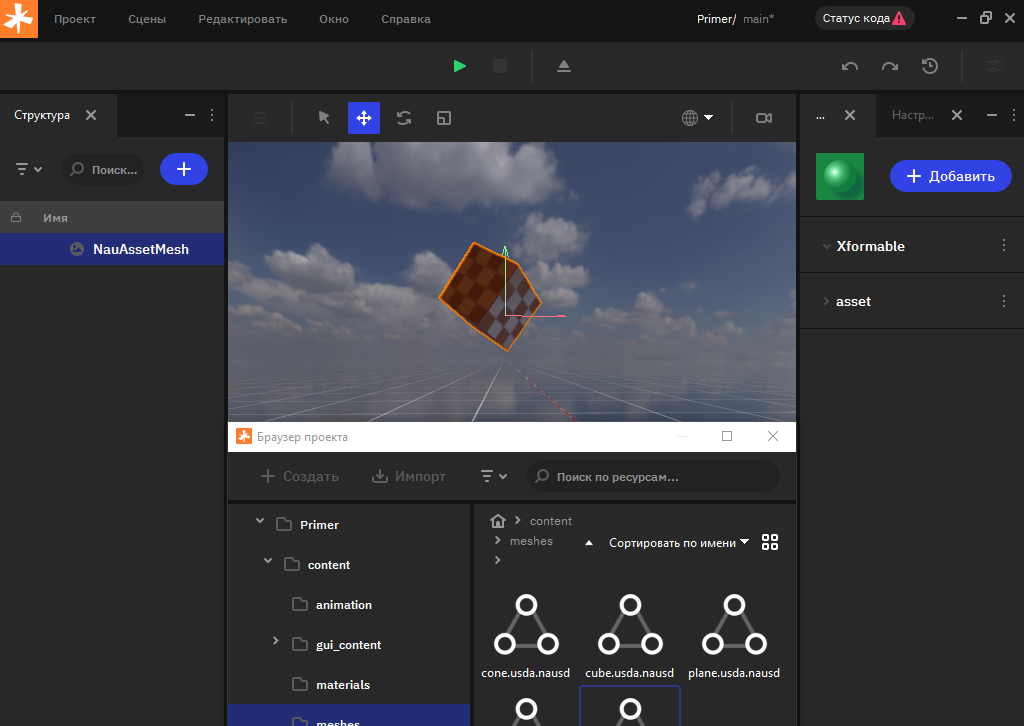Activate the Scale tool icon
Viewport: 1024px width, 726px height.
click(444, 118)
